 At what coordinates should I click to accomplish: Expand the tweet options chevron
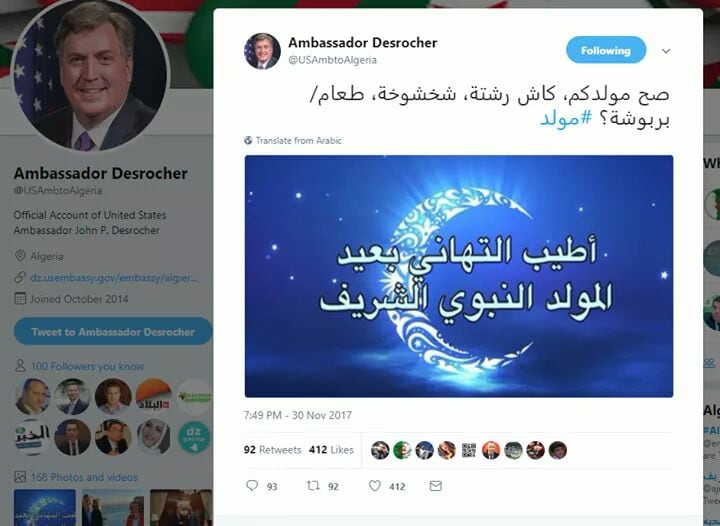(666, 51)
